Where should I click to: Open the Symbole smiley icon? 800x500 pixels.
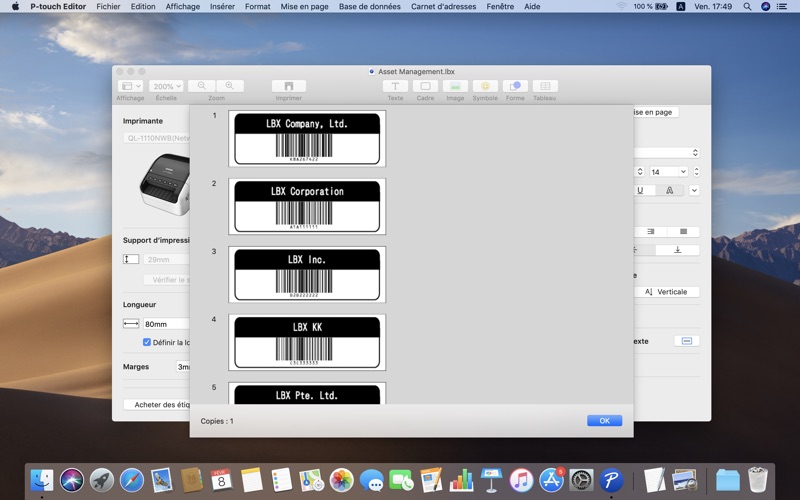tap(485, 86)
